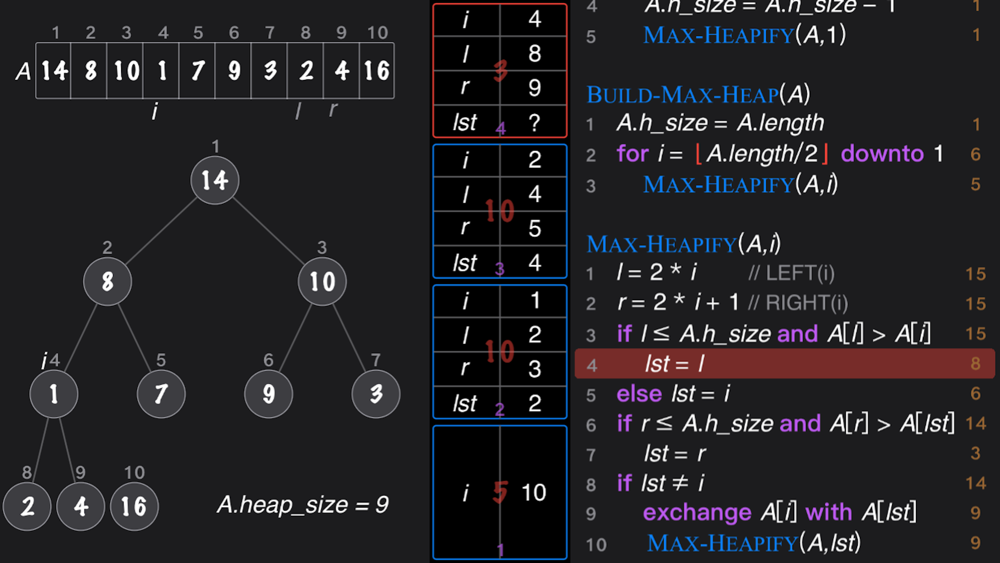The width and height of the screenshot is (1000, 563).
Task: Click the r pointer label beneath the array
Action: (x=333, y=110)
